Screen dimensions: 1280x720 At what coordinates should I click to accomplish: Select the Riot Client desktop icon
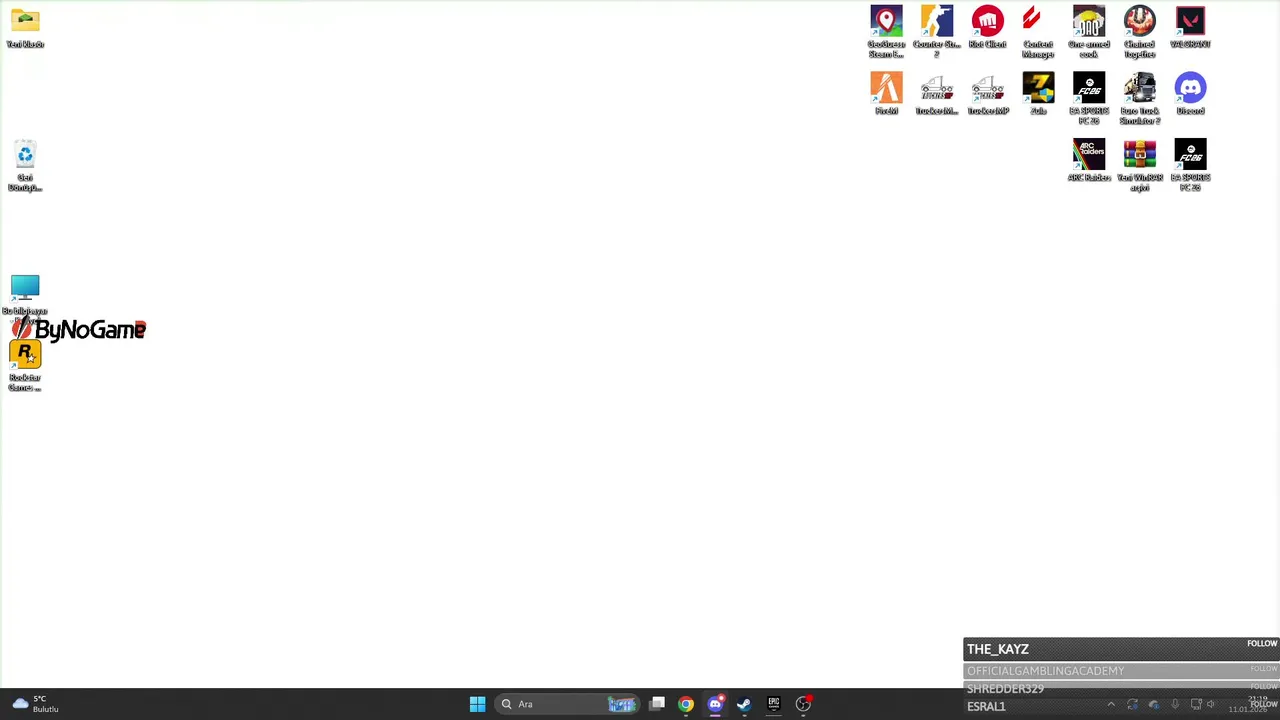tap(987, 28)
